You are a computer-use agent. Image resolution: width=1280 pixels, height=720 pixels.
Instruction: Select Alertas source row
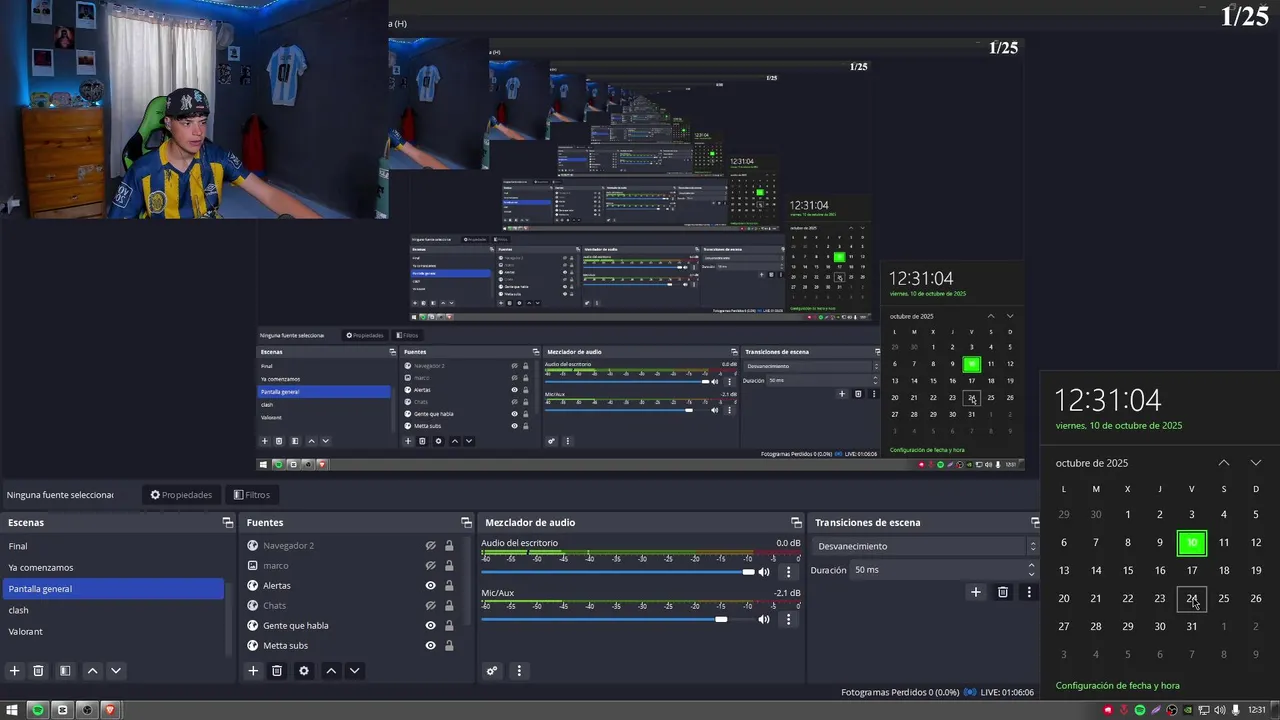pyautogui.click(x=351, y=586)
